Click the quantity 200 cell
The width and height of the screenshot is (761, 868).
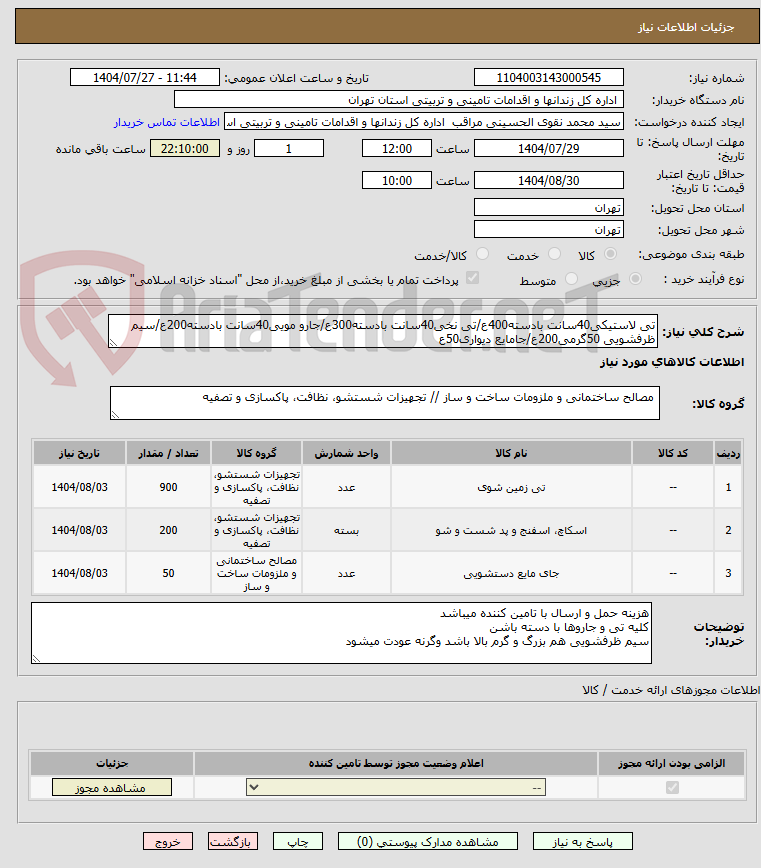[168, 530]
